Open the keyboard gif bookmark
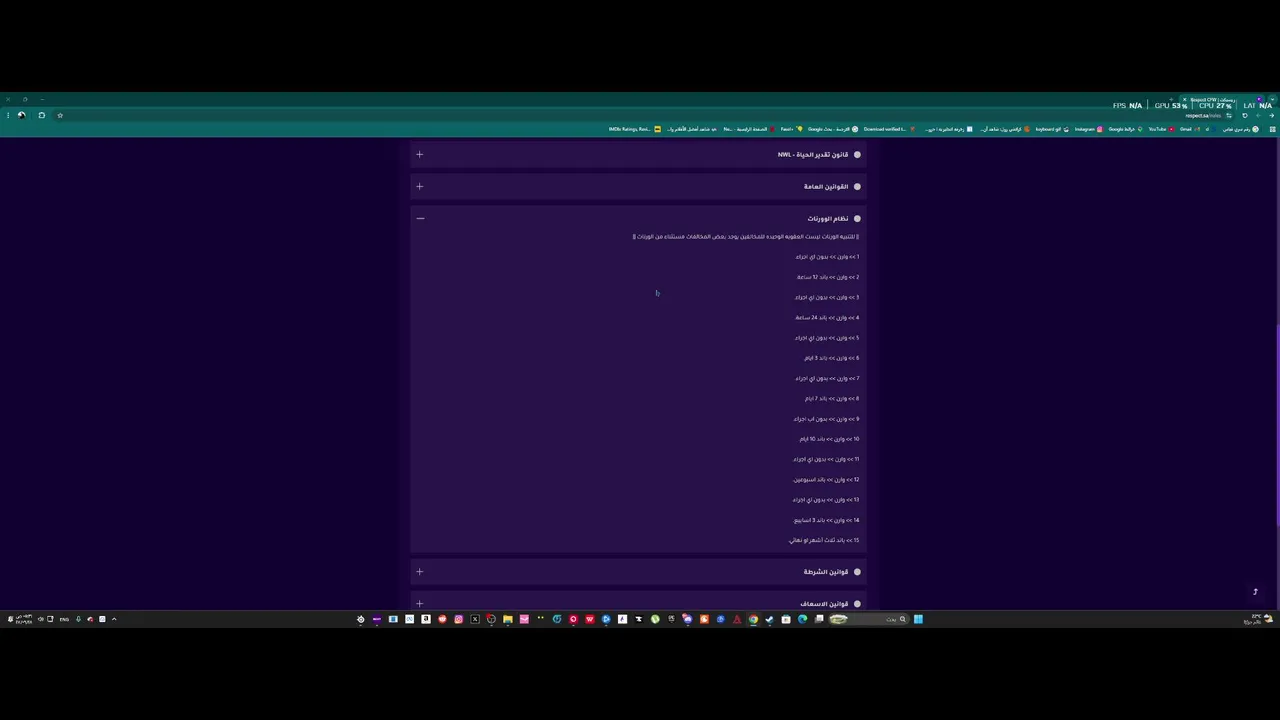The width and height of the screenshot is (1280, 720). click(1052, 129)
